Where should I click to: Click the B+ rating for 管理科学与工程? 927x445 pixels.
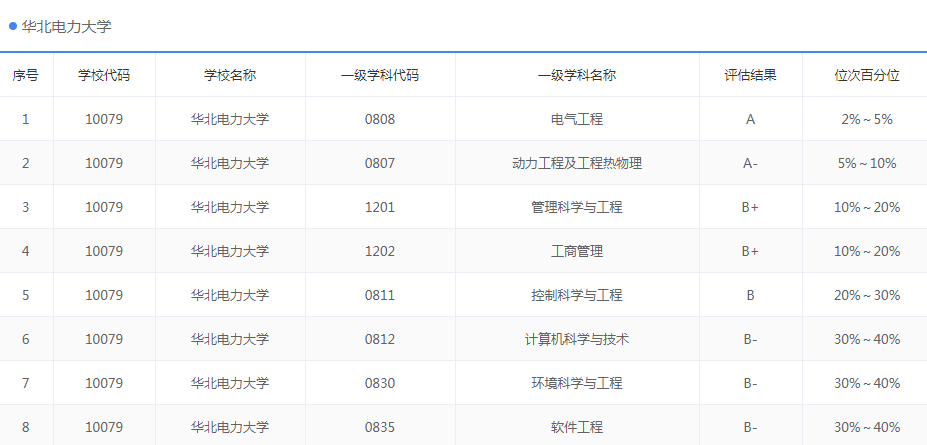click(750, 207)
